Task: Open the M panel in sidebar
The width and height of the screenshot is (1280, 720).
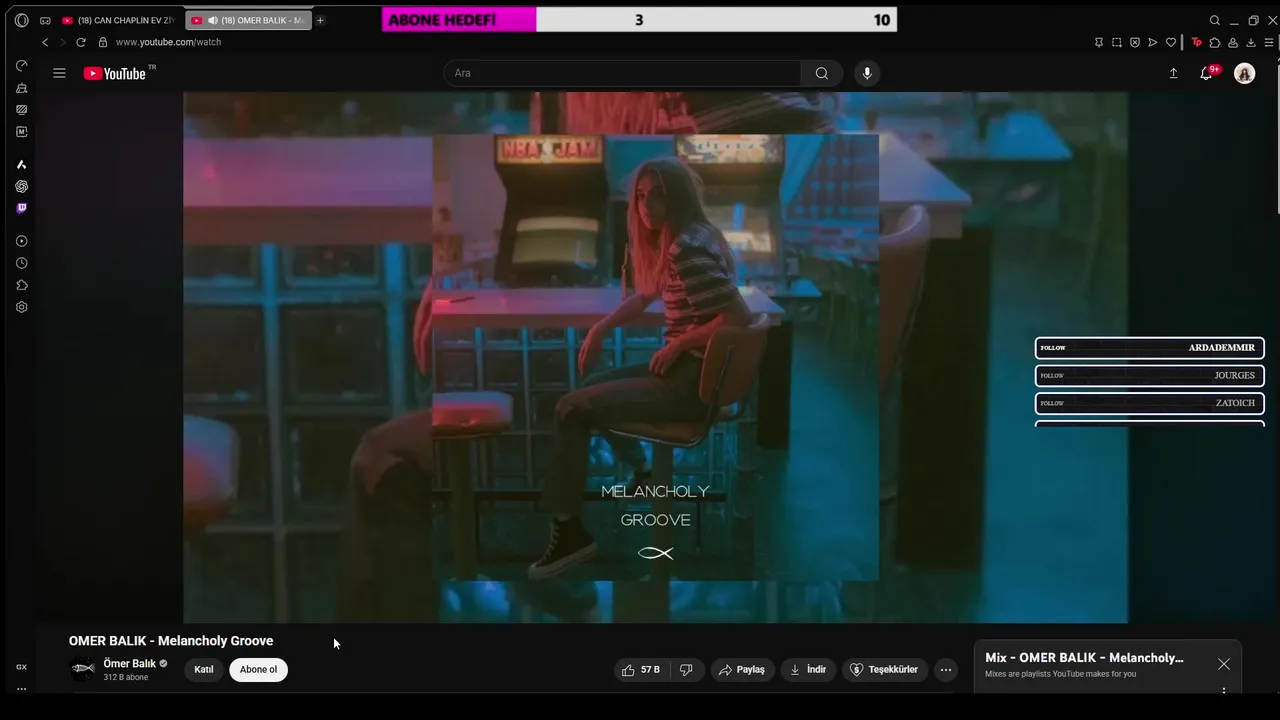Action: [x=21, y=132]
